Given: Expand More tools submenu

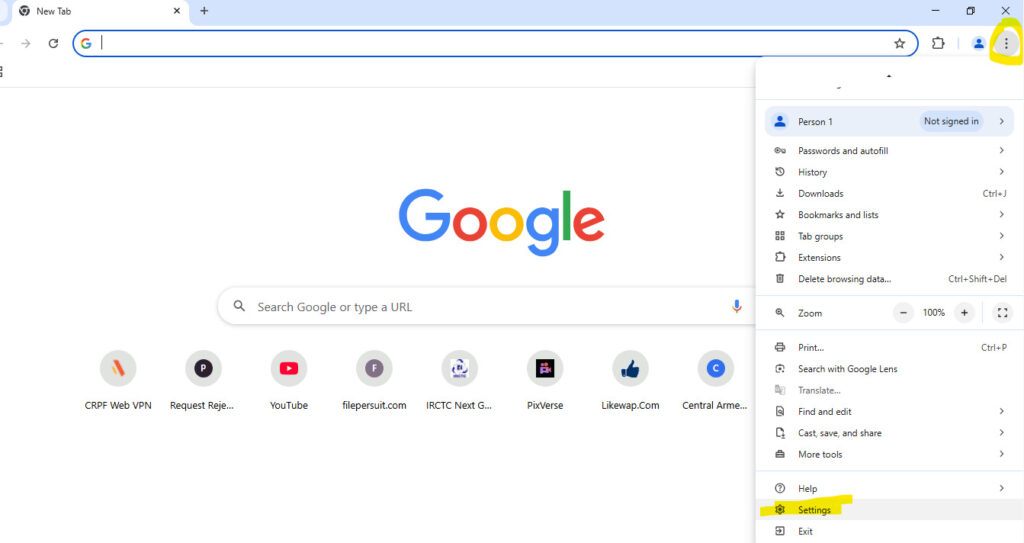Looking at the screenshot, I should [889, 454].
